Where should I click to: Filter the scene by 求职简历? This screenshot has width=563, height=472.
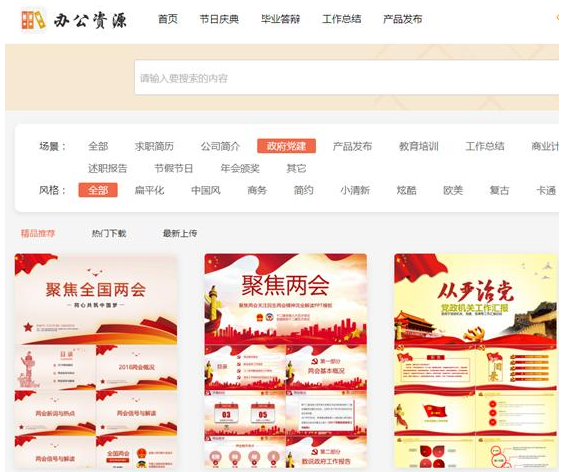154,146
